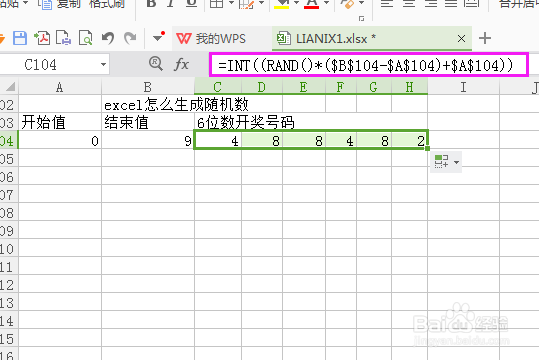
Task: Toggle Bold formatting
Action: pyautogui.click(x=151, y=3)
